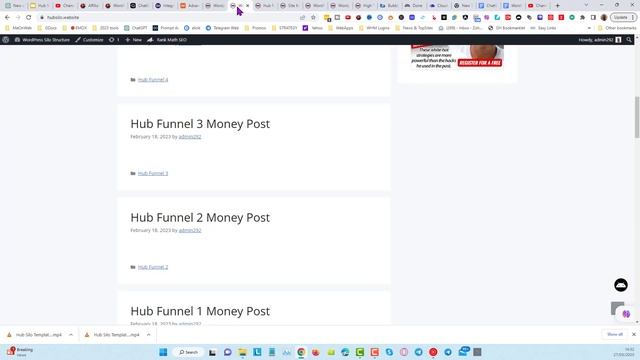This screenshot has width=640, height=360.
Task: Click the Hub Funnel 2 category link
Action: [x=153, y=267]
